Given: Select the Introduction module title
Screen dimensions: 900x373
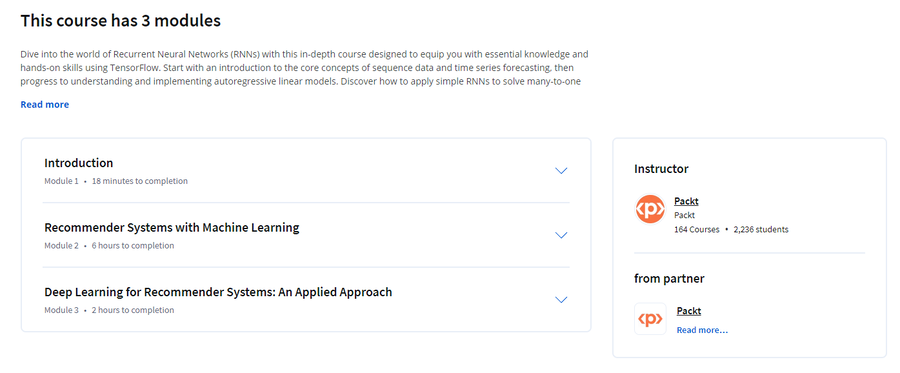Looking at the screenshot, I should pos(79,163).
